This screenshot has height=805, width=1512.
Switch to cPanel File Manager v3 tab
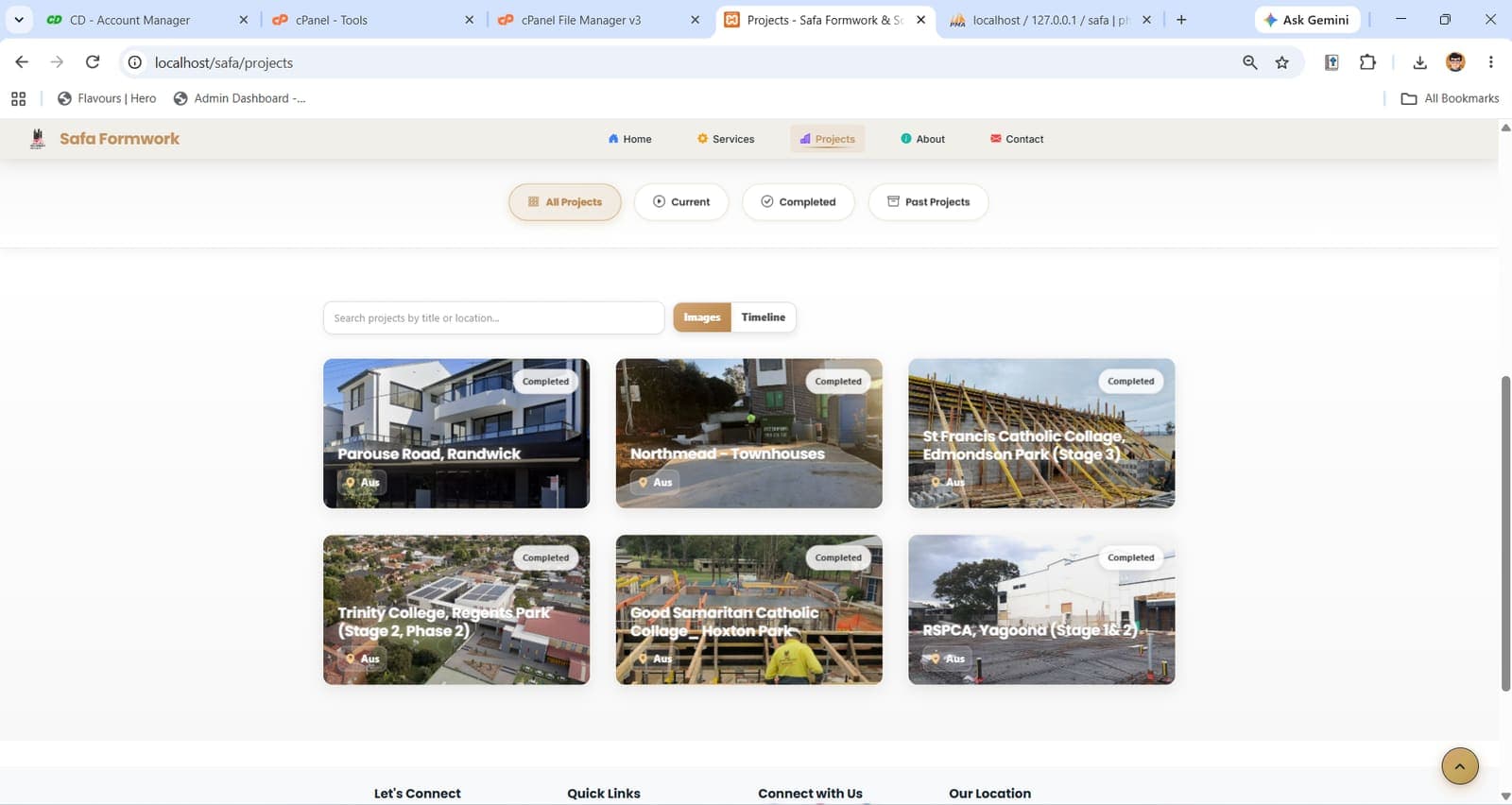(599, 20)
